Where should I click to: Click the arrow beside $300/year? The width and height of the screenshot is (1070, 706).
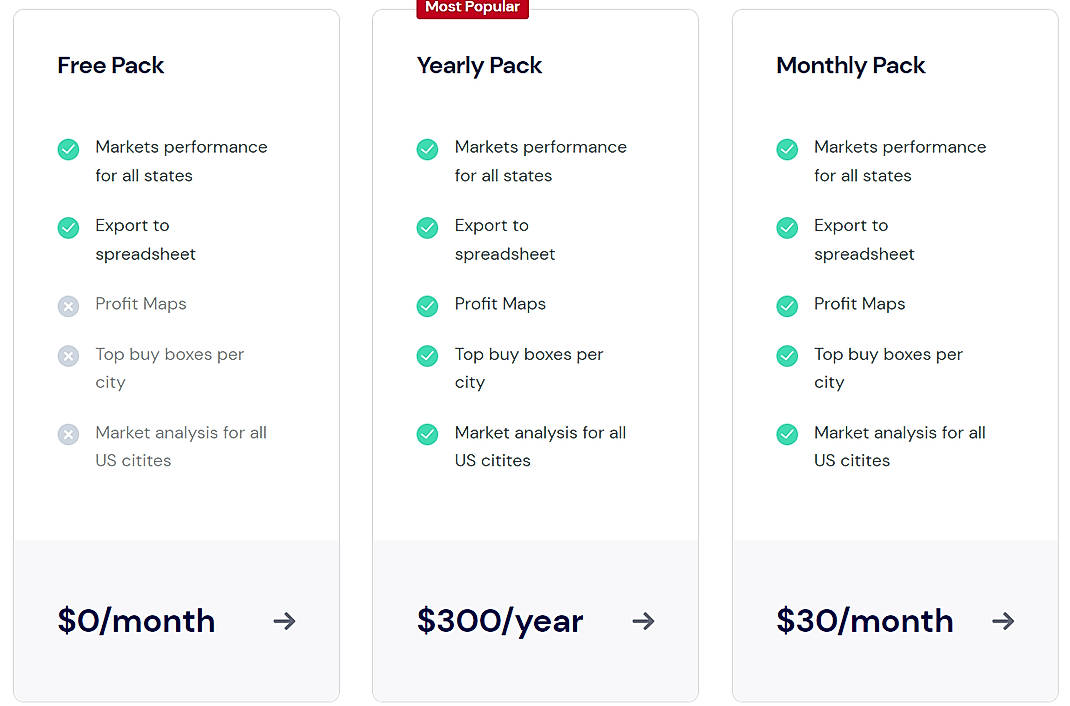pyautogui.click(x=643, y=621)
